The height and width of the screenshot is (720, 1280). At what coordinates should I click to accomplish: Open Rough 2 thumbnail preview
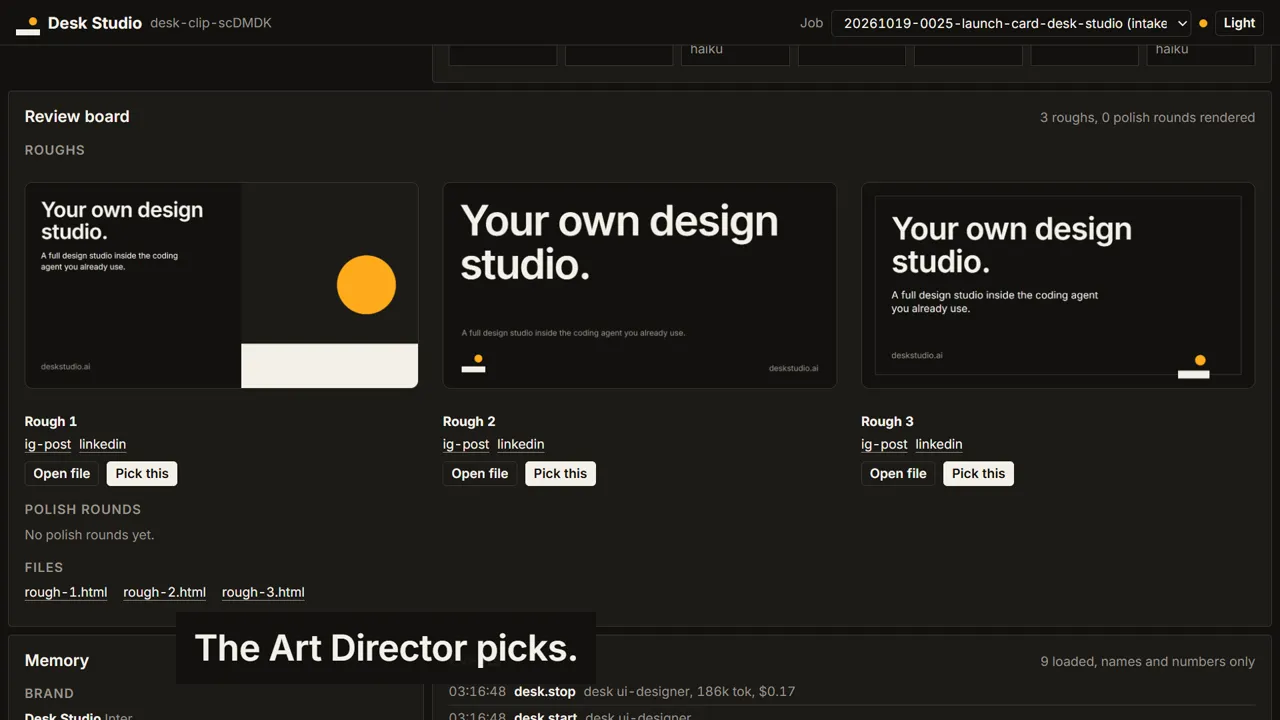pyautogui.click(x=640, y=285)
